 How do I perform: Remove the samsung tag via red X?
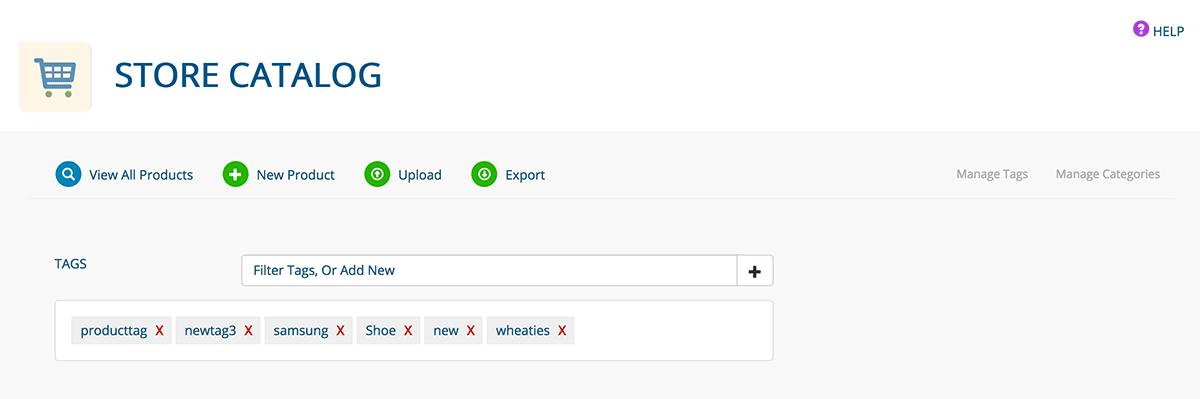click(x=340, y=330)
